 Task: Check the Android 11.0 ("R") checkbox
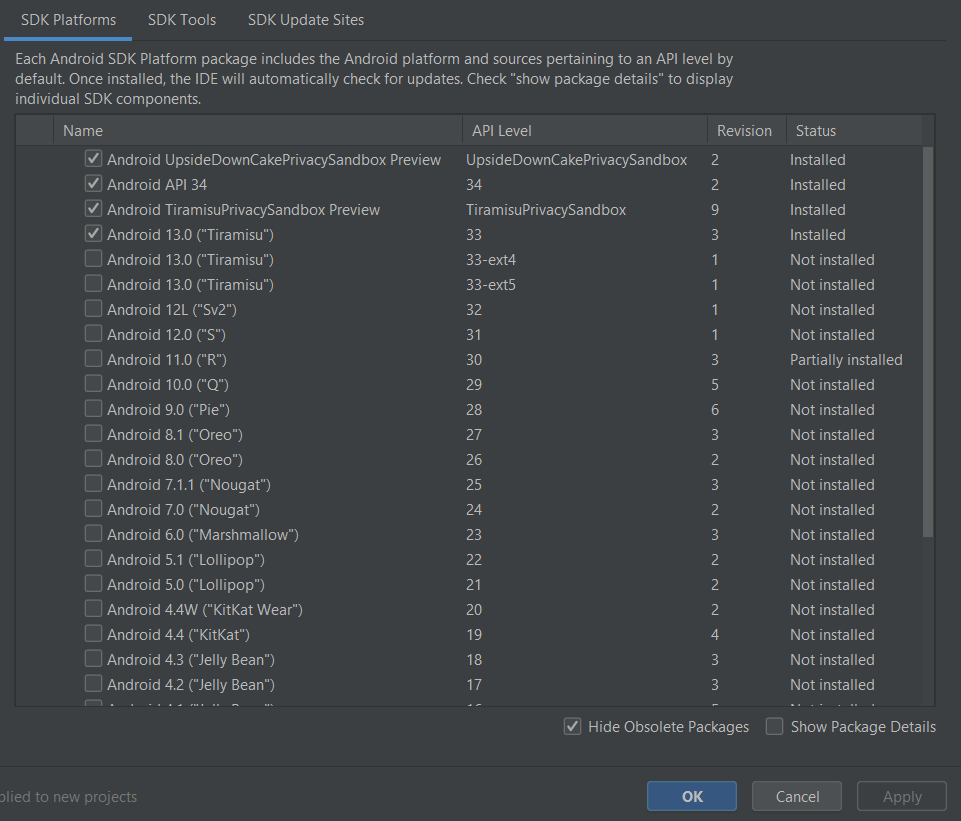point(93,360)
